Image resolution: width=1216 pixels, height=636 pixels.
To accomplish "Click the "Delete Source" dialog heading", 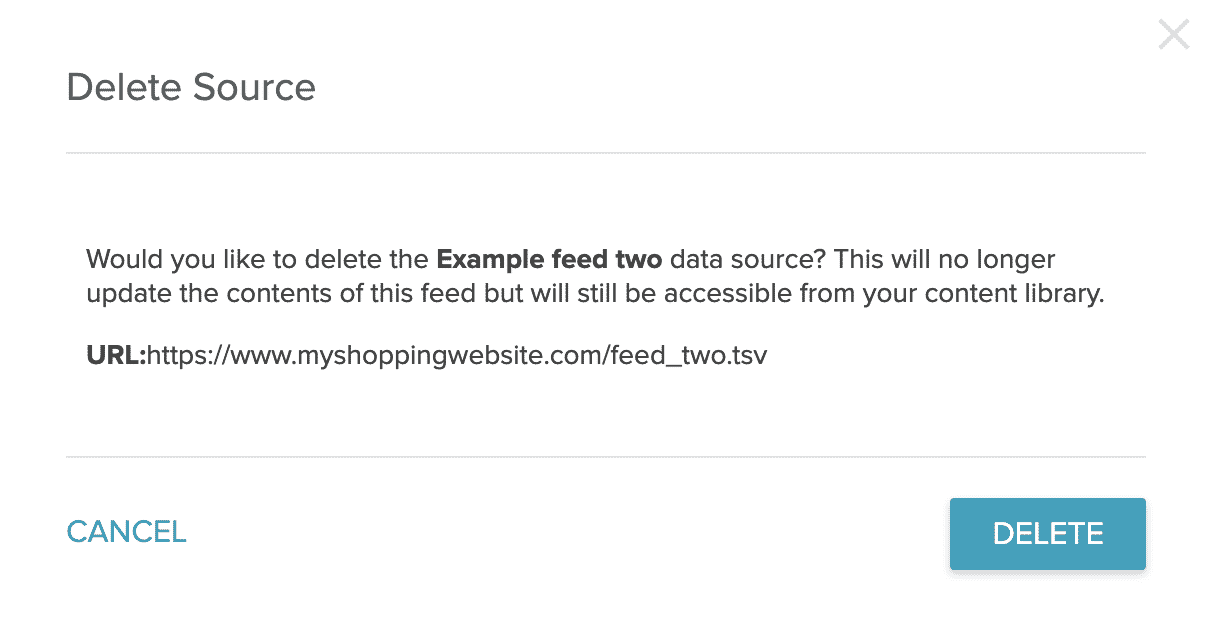I will 191,88.
